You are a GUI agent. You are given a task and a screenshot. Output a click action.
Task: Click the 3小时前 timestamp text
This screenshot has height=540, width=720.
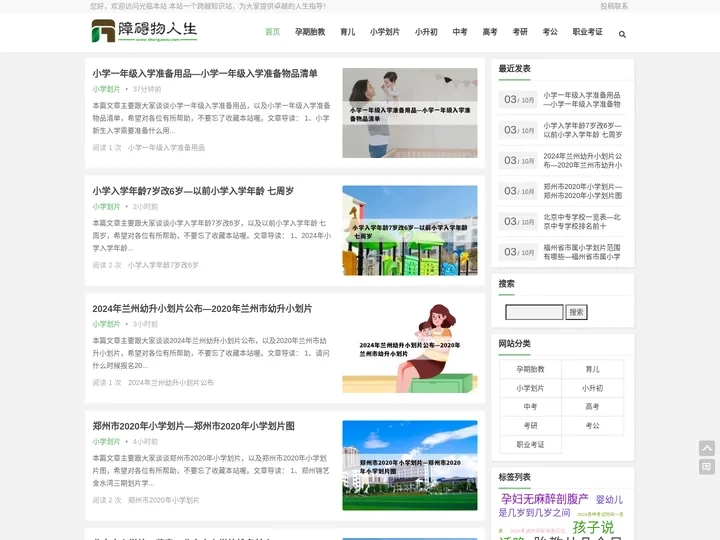[145, 324]
